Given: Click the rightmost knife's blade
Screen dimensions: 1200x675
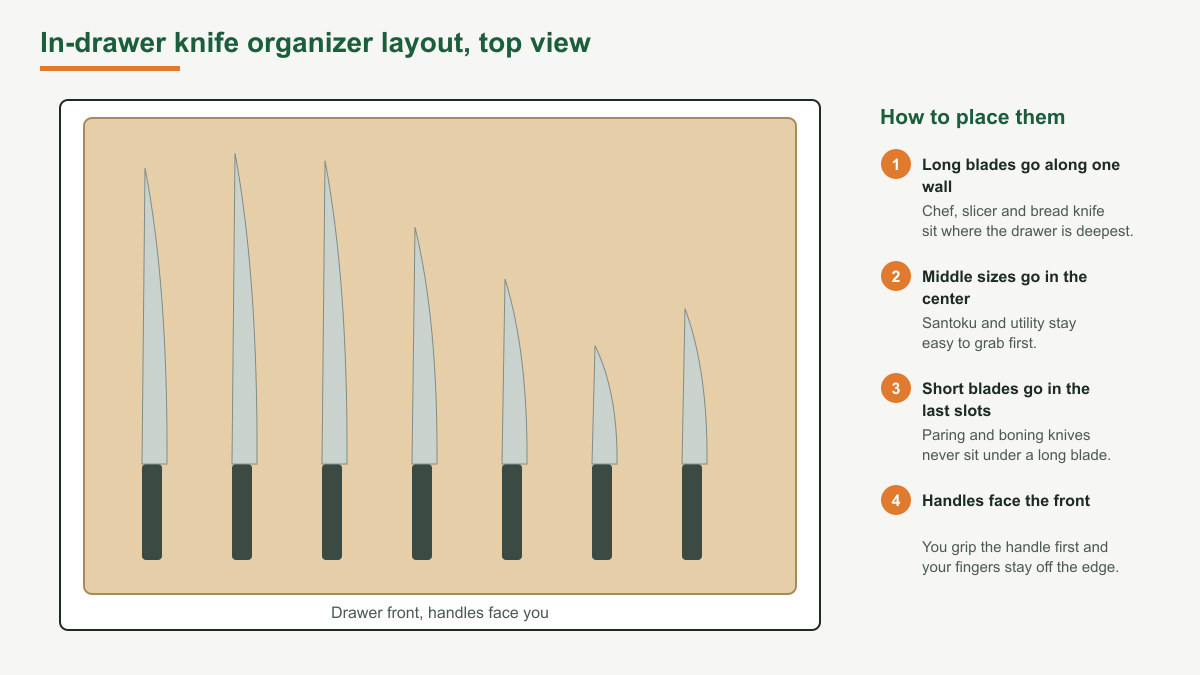Looking at the screenshot, I should coord(694,387).
